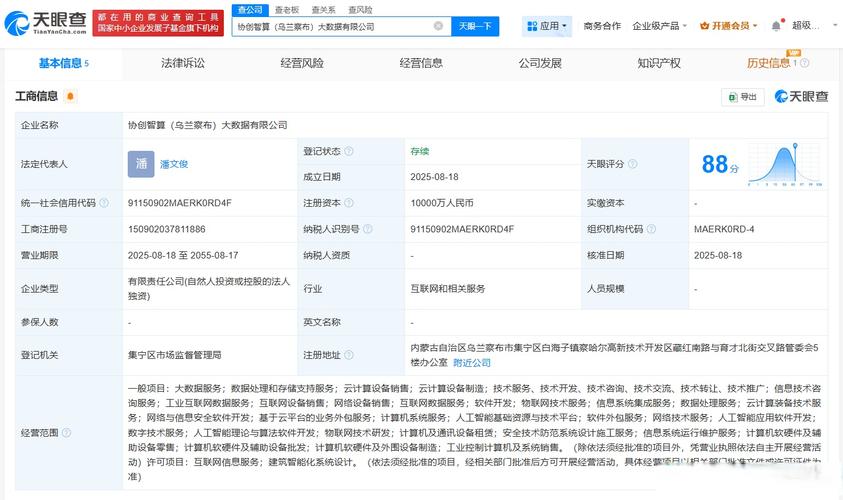Click registration number 150902037811886
This screenshot has width=843, height=500.
167,229
